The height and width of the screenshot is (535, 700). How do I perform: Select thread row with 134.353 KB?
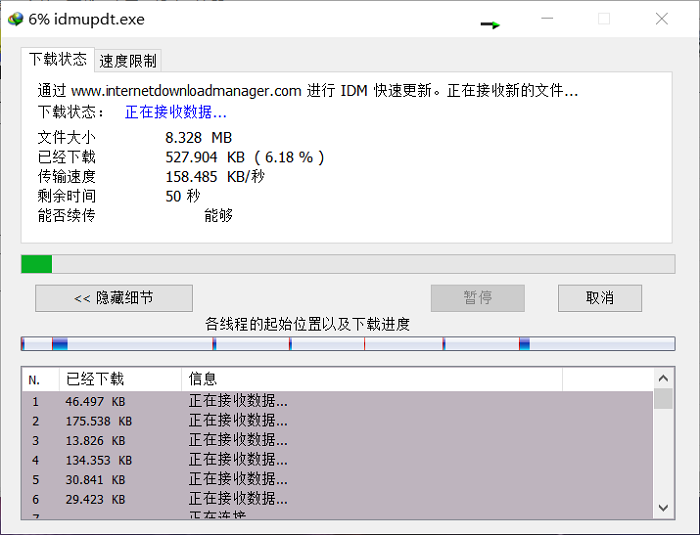tap(338, 460)
